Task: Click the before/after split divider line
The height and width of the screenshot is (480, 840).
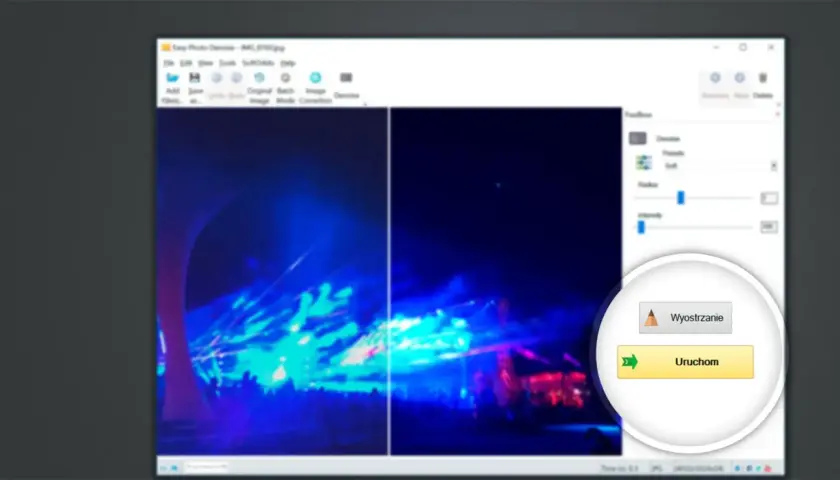Action: [x=389, y=281]
